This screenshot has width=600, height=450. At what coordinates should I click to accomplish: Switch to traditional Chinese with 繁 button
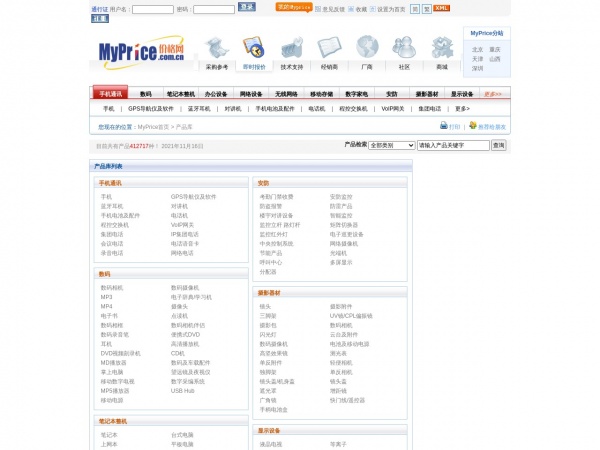(426, 8)
